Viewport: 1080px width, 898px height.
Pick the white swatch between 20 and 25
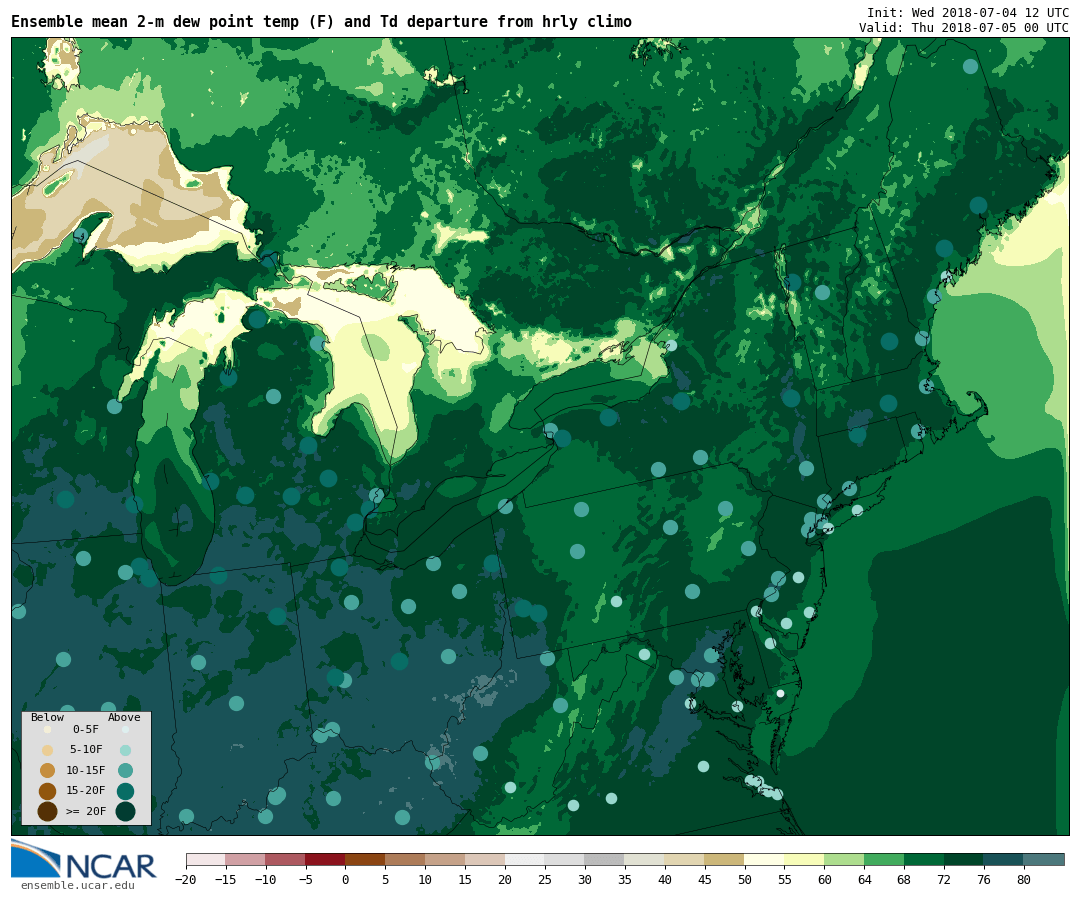526,859
